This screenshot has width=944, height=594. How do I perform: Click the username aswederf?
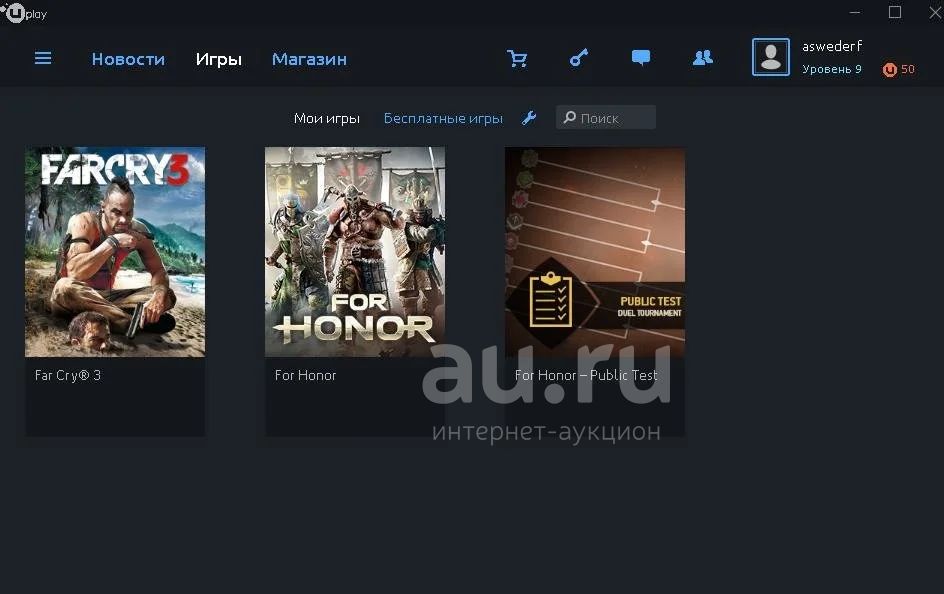coord(832,46)
